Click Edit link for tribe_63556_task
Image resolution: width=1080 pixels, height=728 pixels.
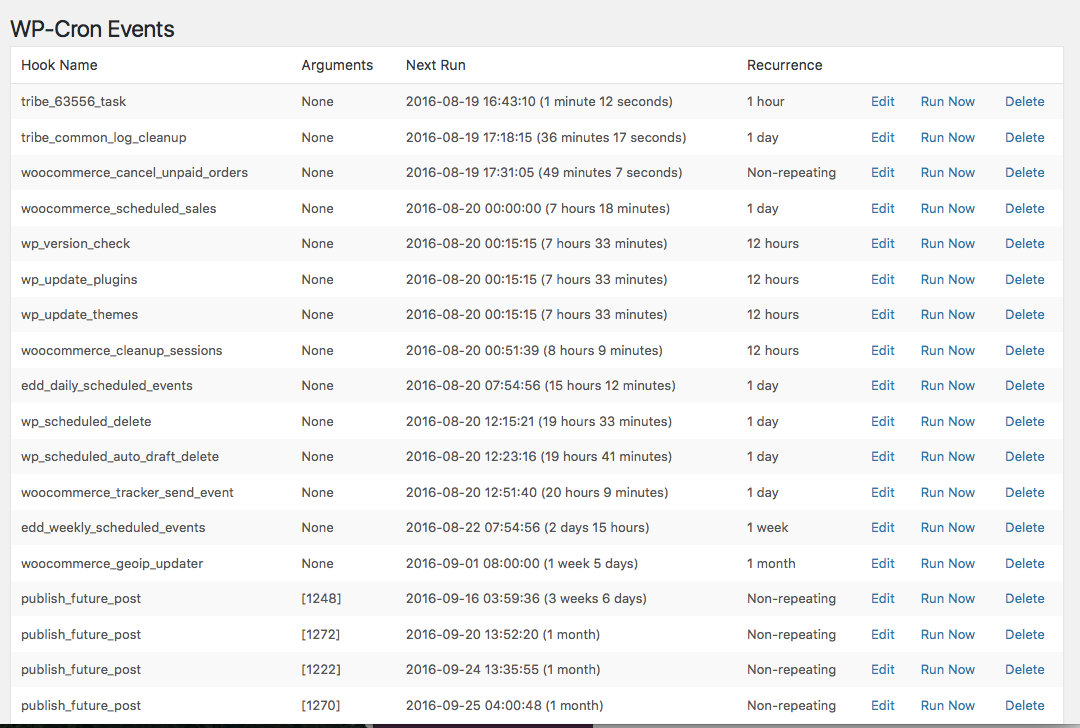click(x=882, y=102)
